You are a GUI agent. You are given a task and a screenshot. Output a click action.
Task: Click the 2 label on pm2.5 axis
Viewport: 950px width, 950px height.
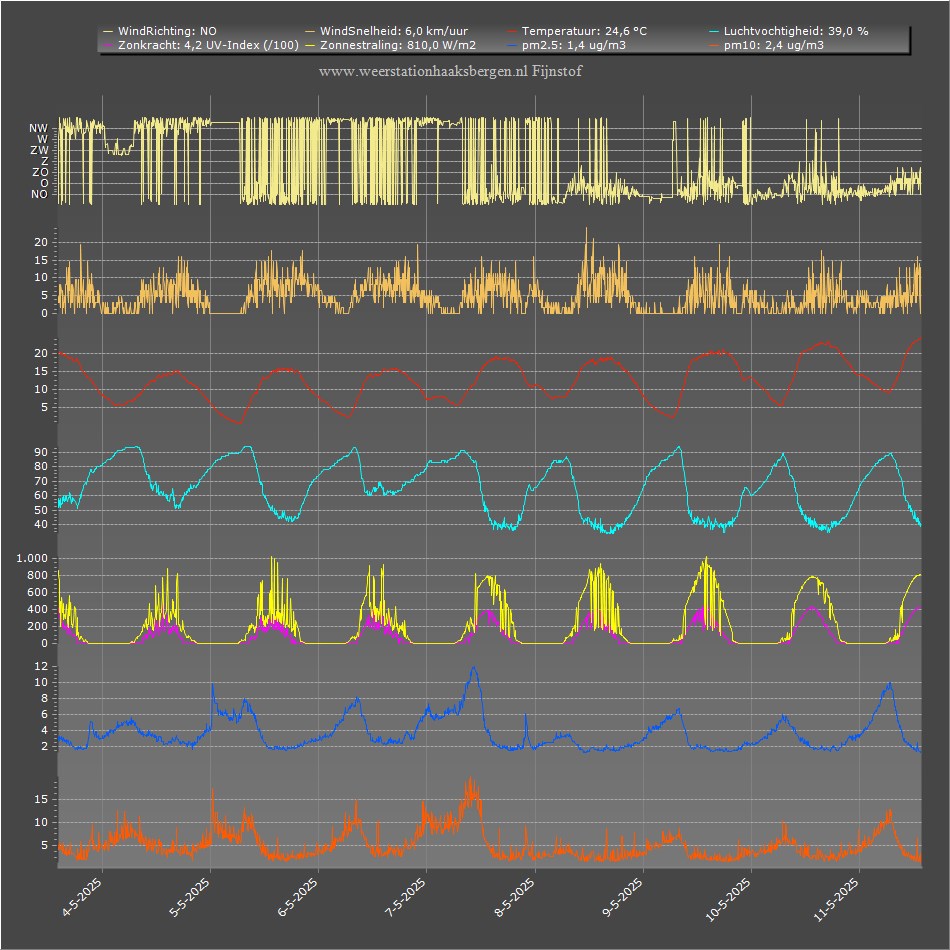click(44, 746)
